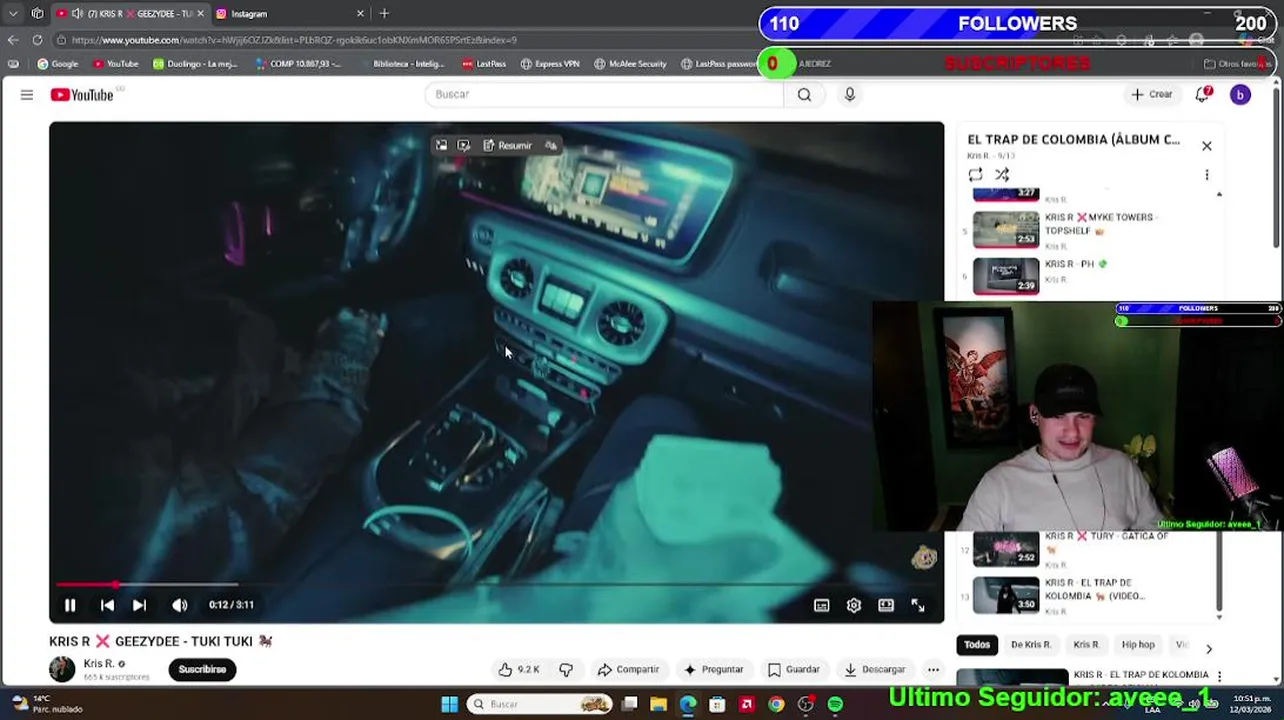The height and width of the screenshot is (720, 1284).
Task: Close the Instagram browser tab
Action: [360, 14]
